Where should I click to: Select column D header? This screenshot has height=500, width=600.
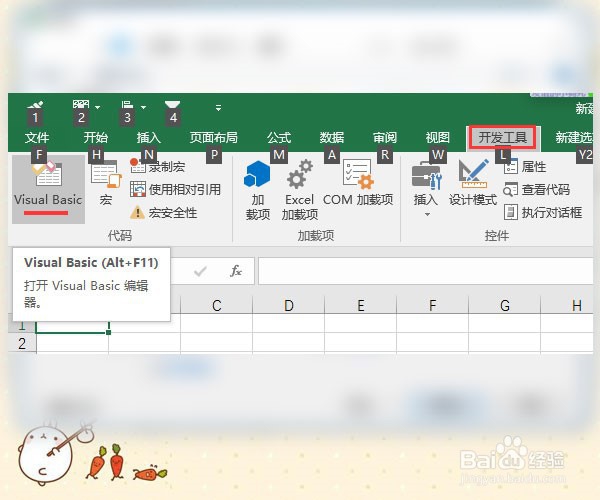tap(289, 305)
